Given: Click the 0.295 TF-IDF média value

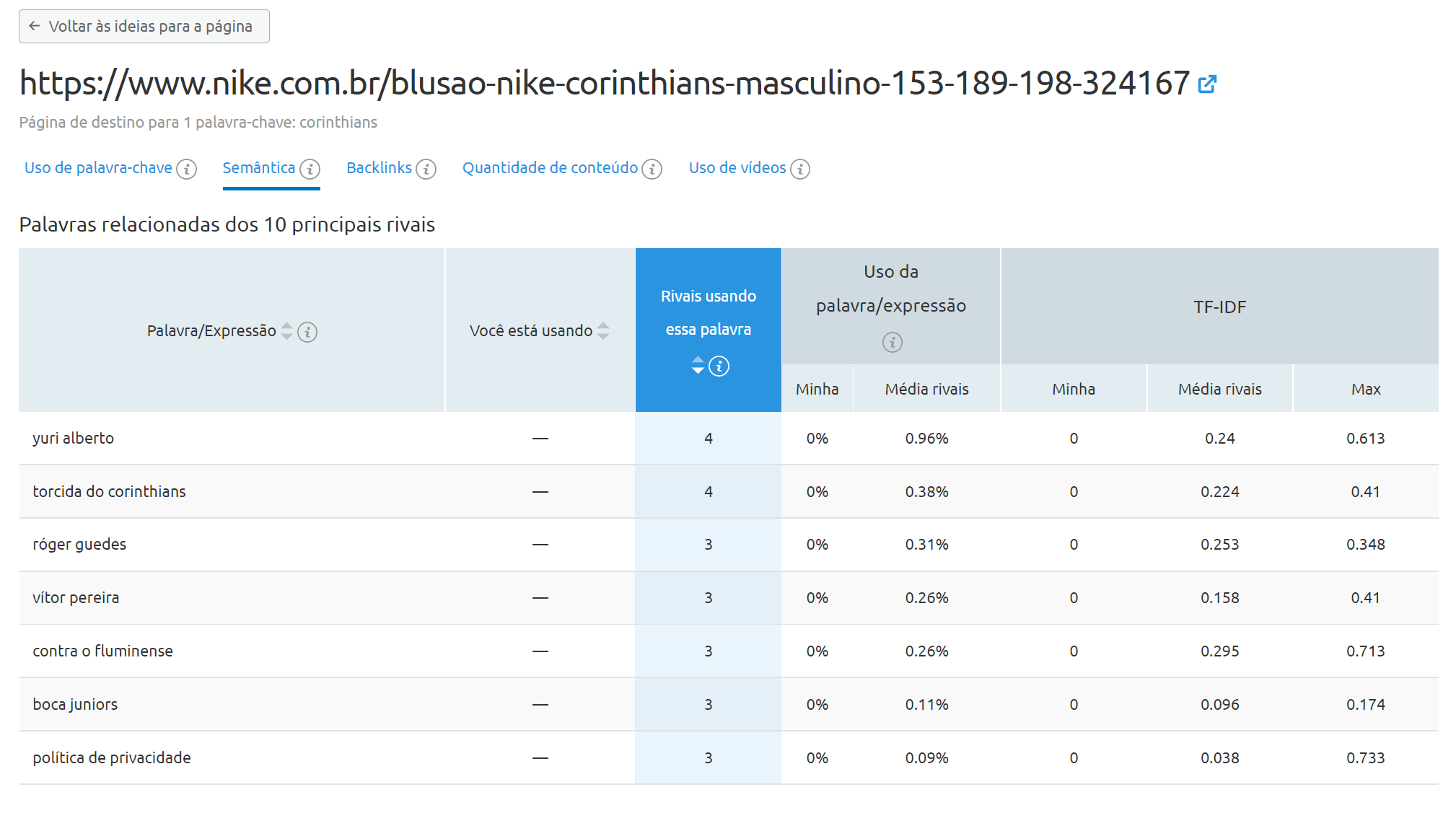Looking at the screenshot, I should (x=1220, y=651).
